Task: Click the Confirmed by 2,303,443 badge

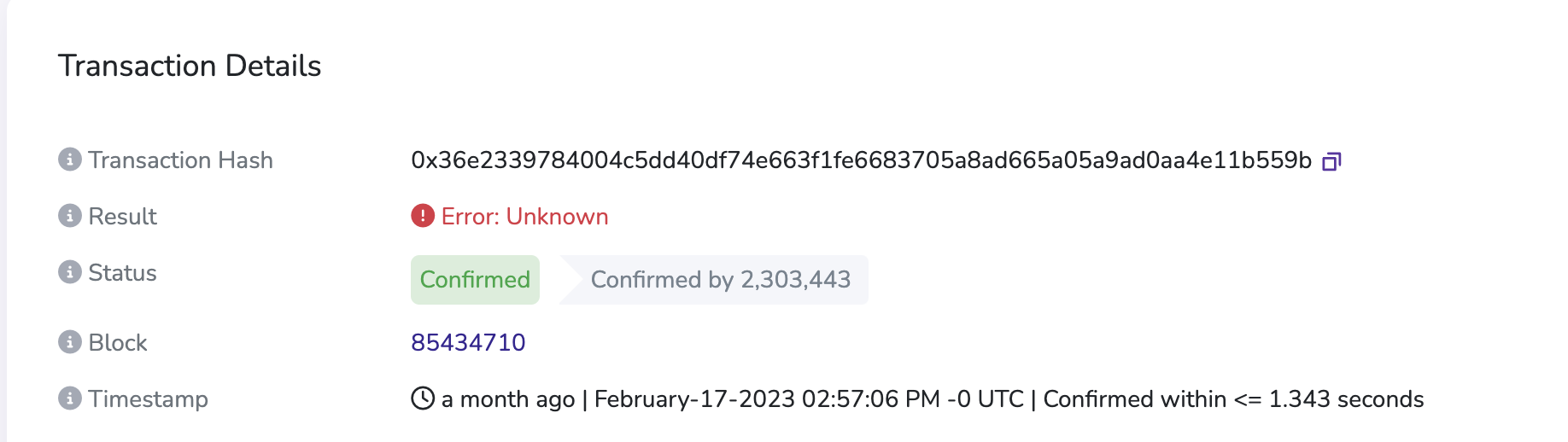Action: tap(714, 280)
